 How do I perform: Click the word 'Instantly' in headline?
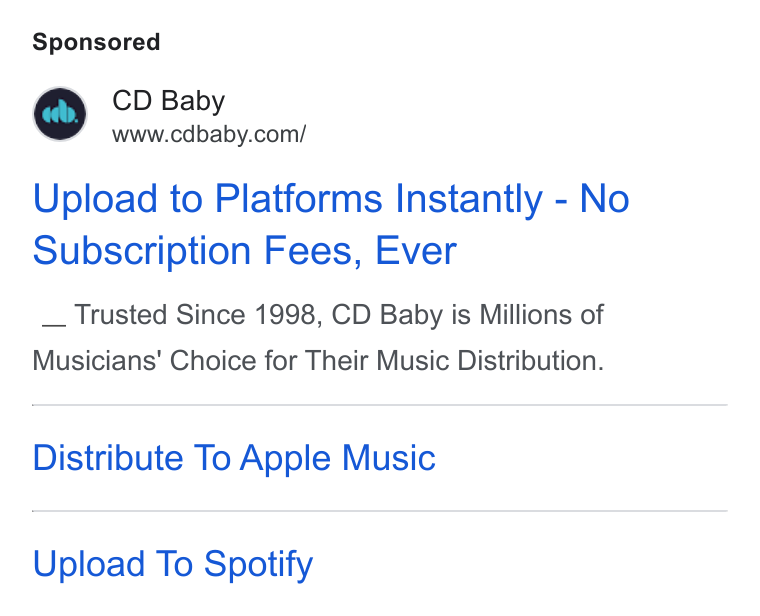469,199
